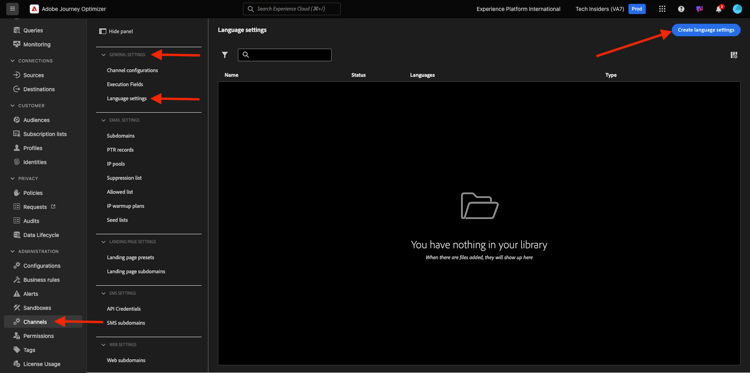The height and width of the screenshot is (373, 750).
Task: Open the column settings icon
Action: tap(734, 55)
